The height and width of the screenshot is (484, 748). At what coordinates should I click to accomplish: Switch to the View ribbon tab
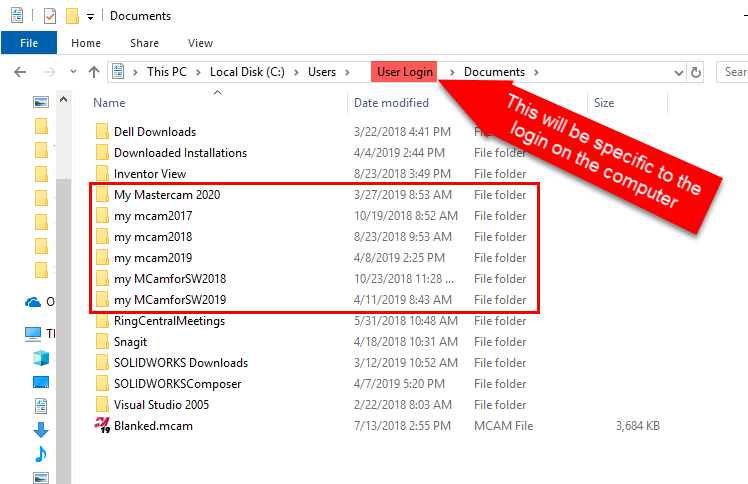click(200, 43)
